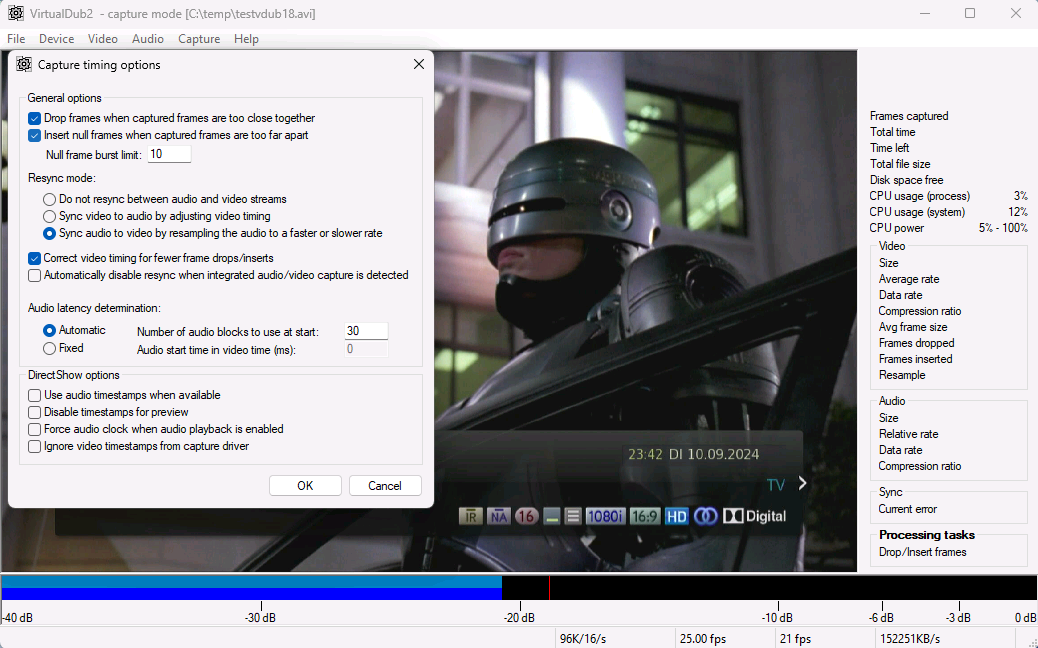Uncheck Insert null frames when too far apart
This screenshot has height=648, width=1038.
coord(34,136)
